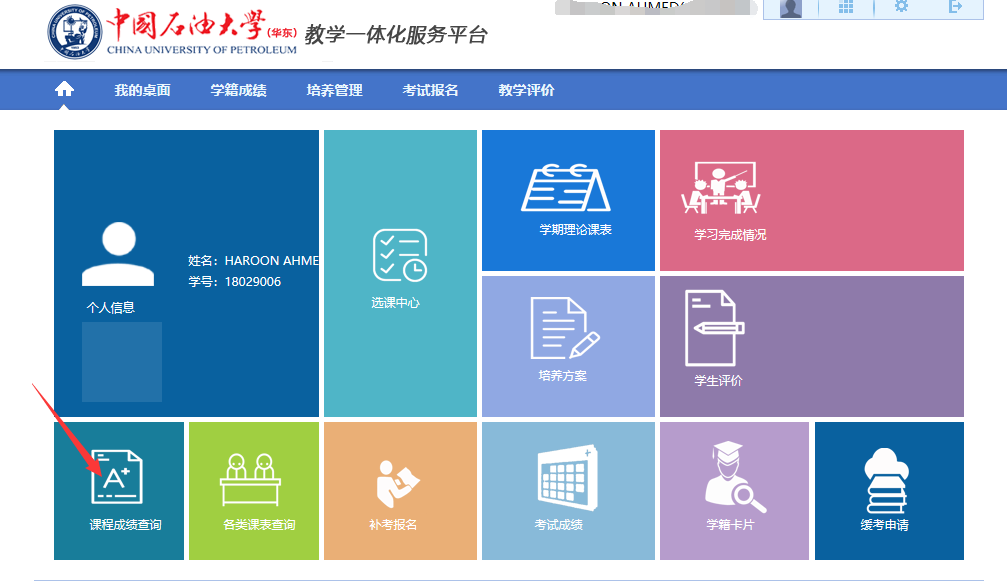Screen dimensions: 1007x584
Task: Click the 个人信息 profile avatar
Action: coord(119,255)
